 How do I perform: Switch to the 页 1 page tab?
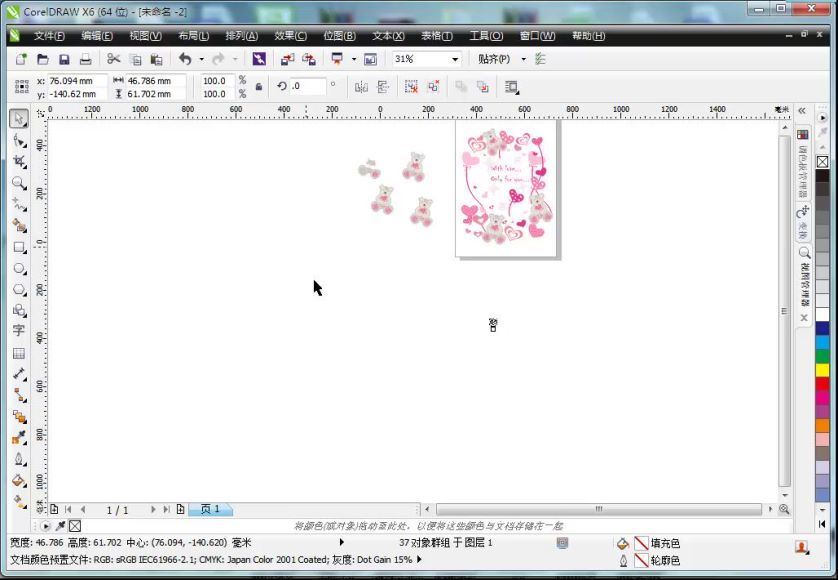click(211, 509)
